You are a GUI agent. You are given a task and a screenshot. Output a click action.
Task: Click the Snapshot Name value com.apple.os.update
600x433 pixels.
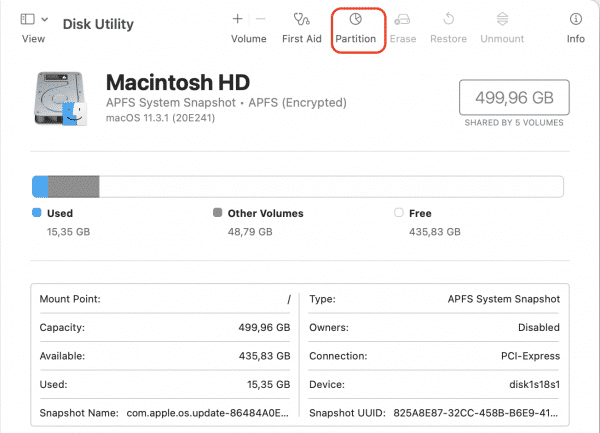point(207,413)
